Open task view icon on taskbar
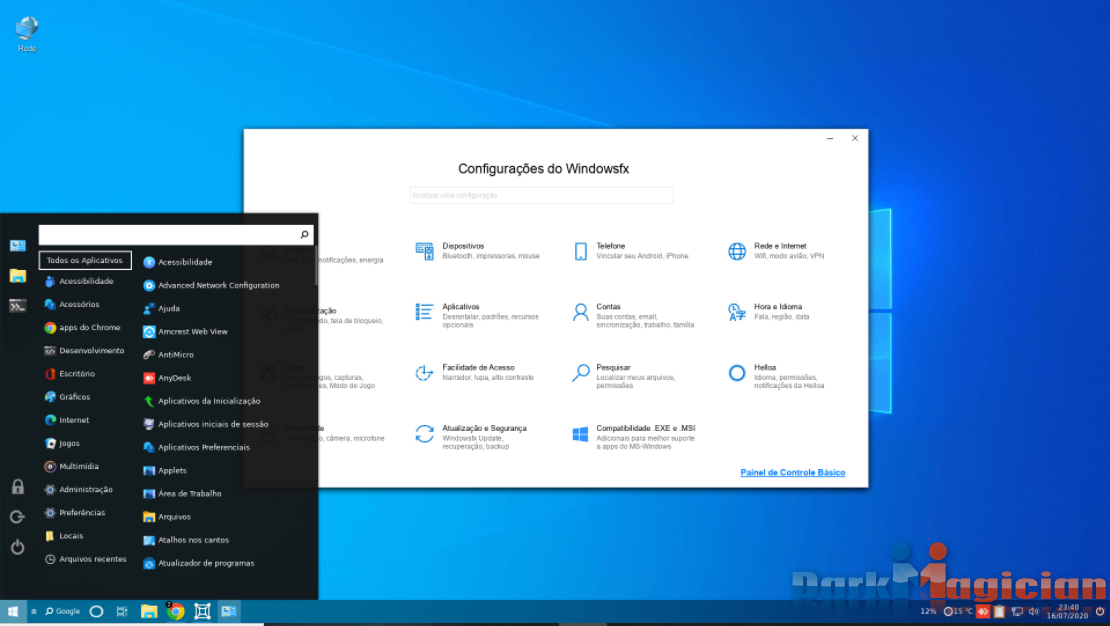The height and width of the screenshot is (626, 1110). 122,611
